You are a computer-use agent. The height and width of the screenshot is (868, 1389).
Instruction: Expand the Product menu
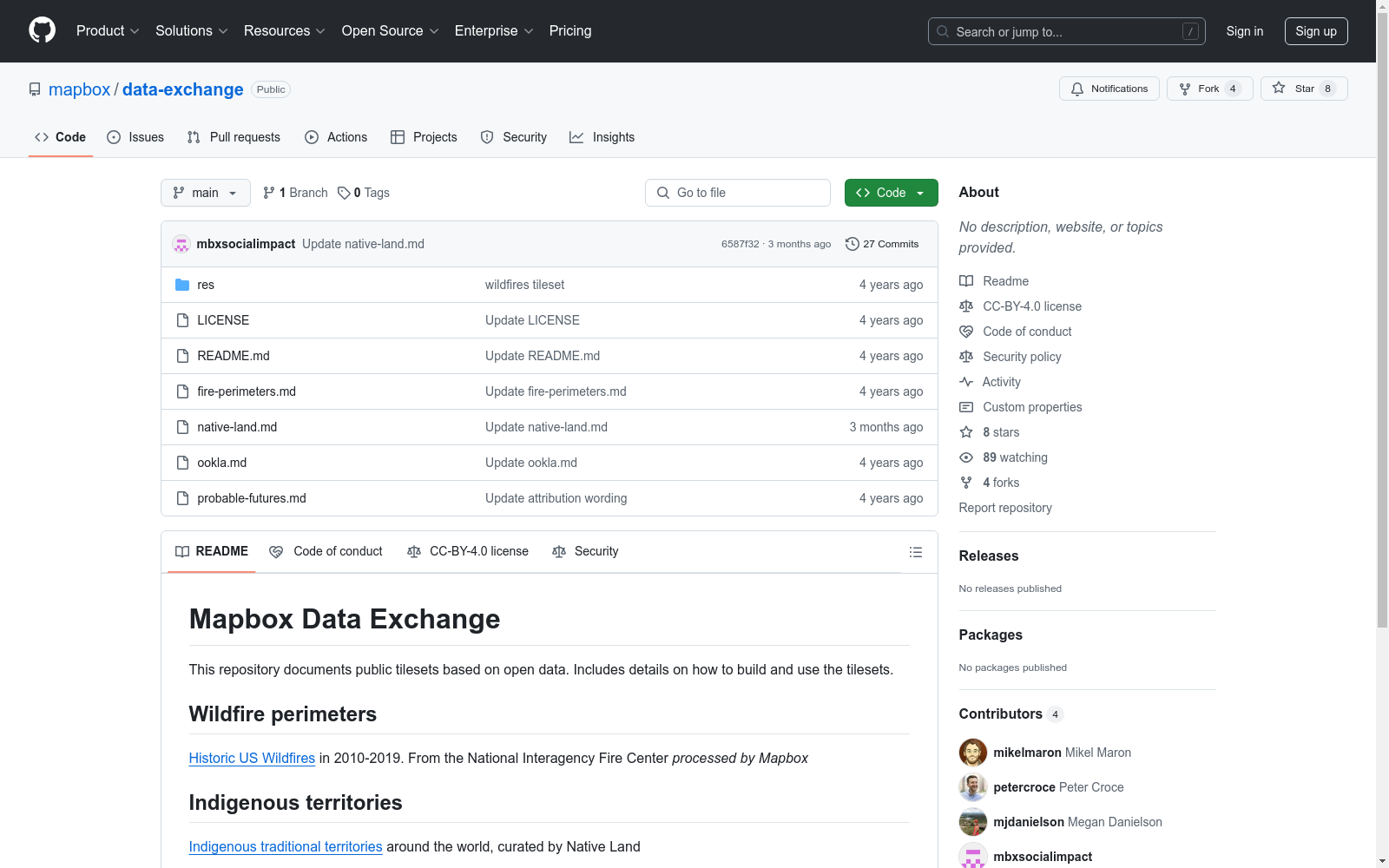pyautogui.click(x=108, y=31)
